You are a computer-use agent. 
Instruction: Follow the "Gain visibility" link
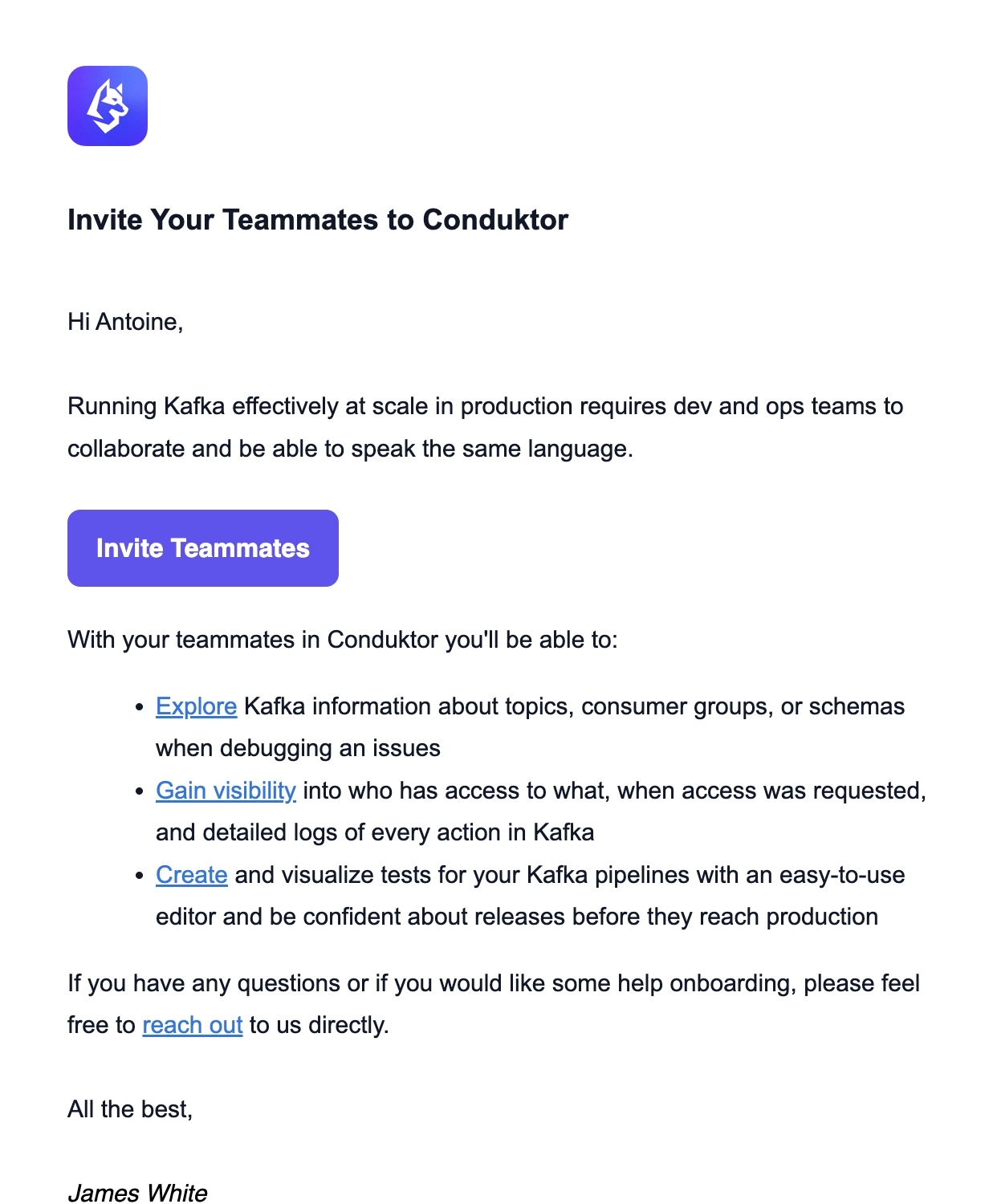tap(226, 791)
